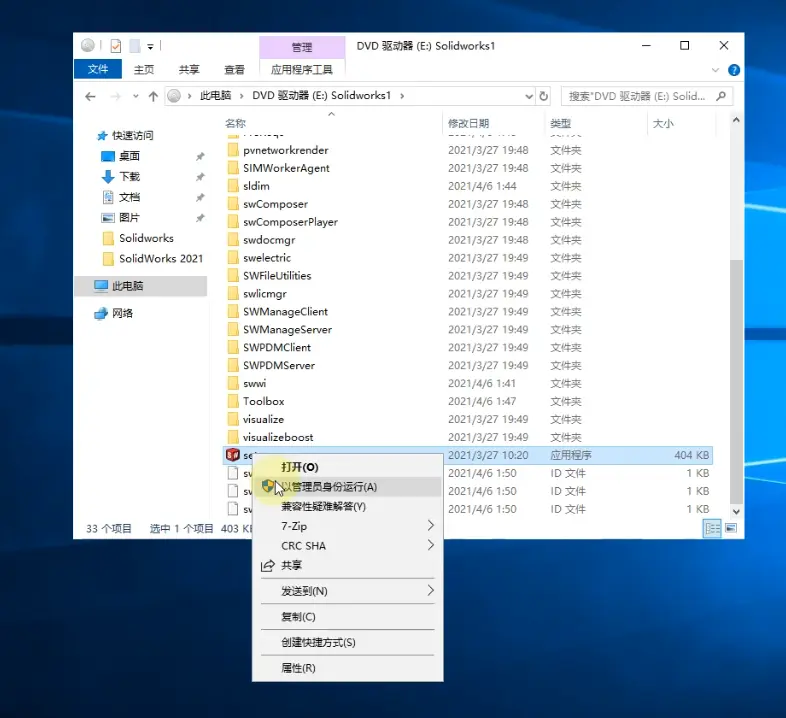Viewport: 786px width, 718px height.
Task: Open SolidWorks 2021 folder in navigation pane
Action: [x=160, y=259]
